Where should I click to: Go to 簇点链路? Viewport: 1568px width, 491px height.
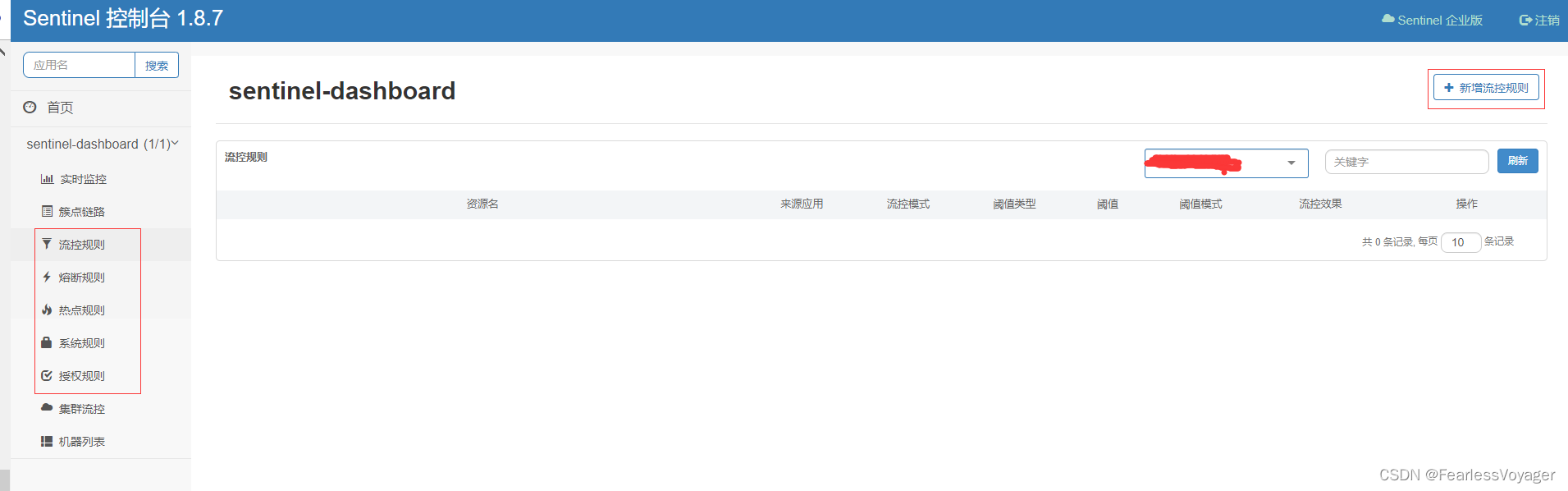point(81,212)
